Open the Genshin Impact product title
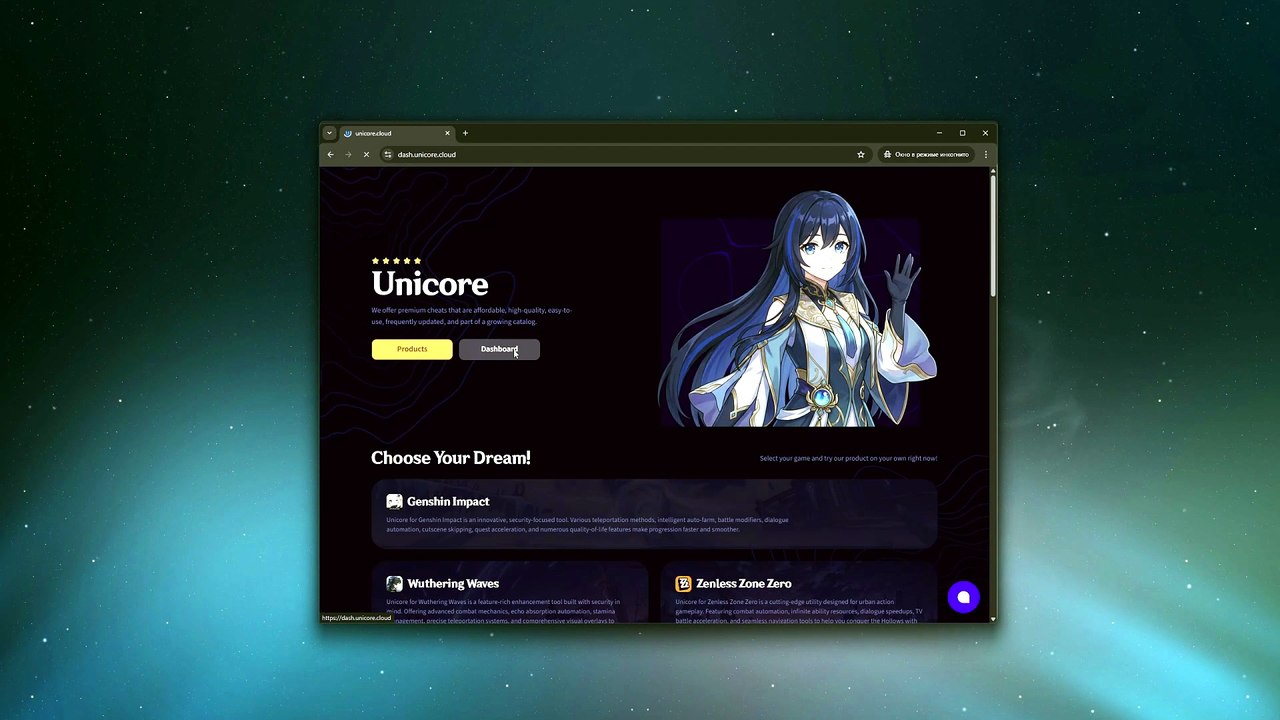This screenshot has height=720, width=1280. tap(448, 501)
